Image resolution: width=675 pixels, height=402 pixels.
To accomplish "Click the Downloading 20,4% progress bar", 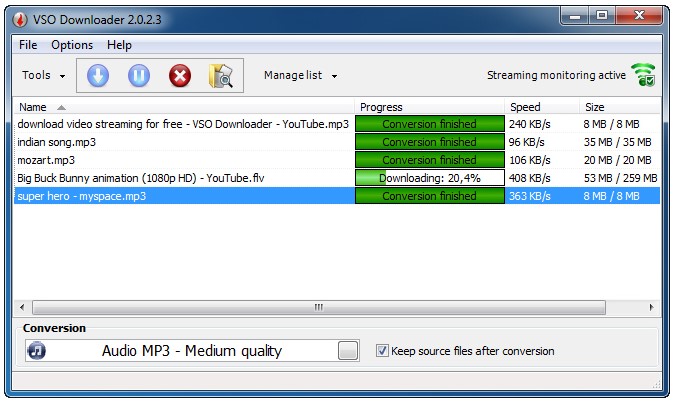I will (x=430, y=178).
